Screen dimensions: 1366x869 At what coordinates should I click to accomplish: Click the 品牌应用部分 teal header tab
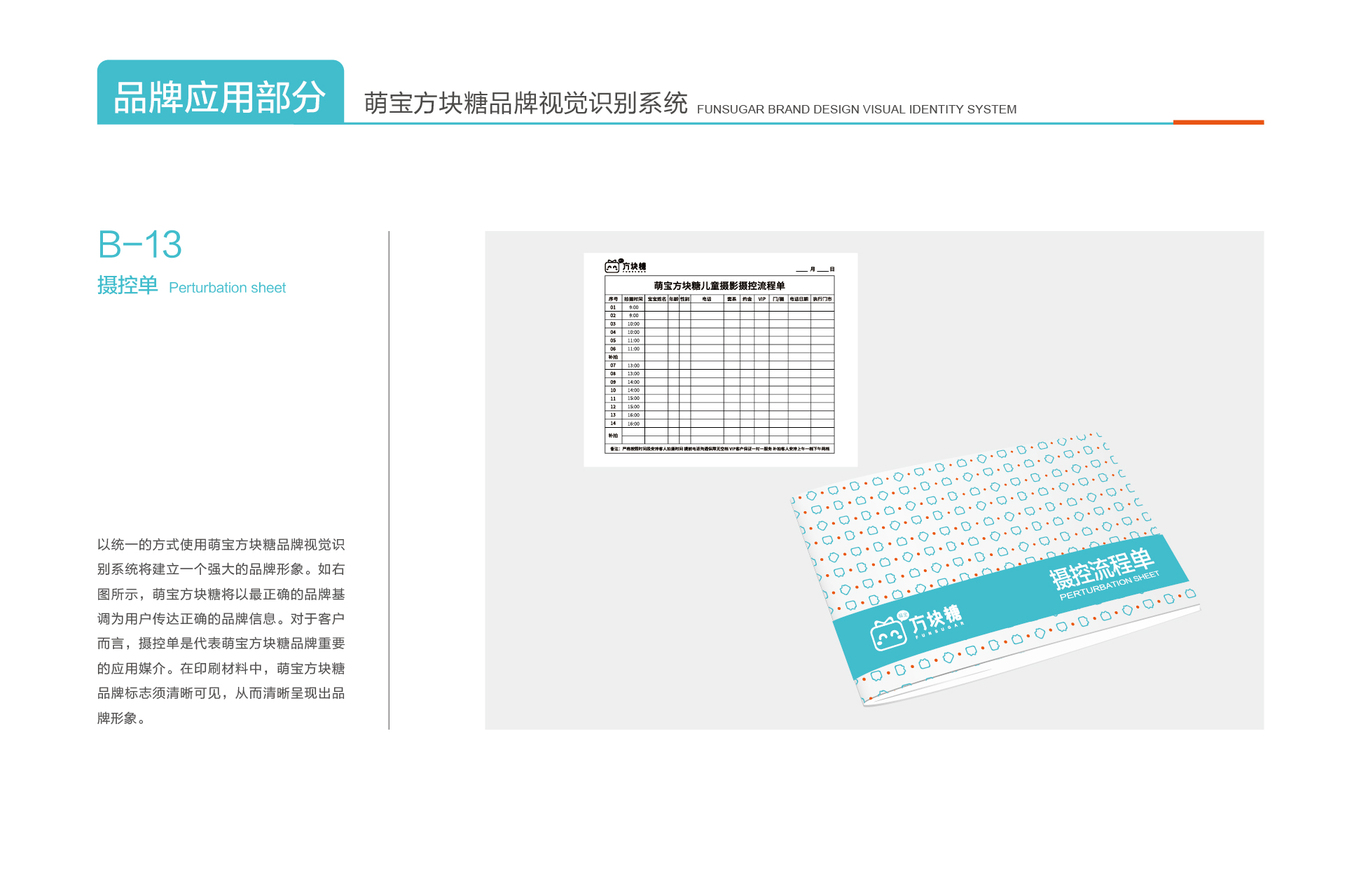220,92
